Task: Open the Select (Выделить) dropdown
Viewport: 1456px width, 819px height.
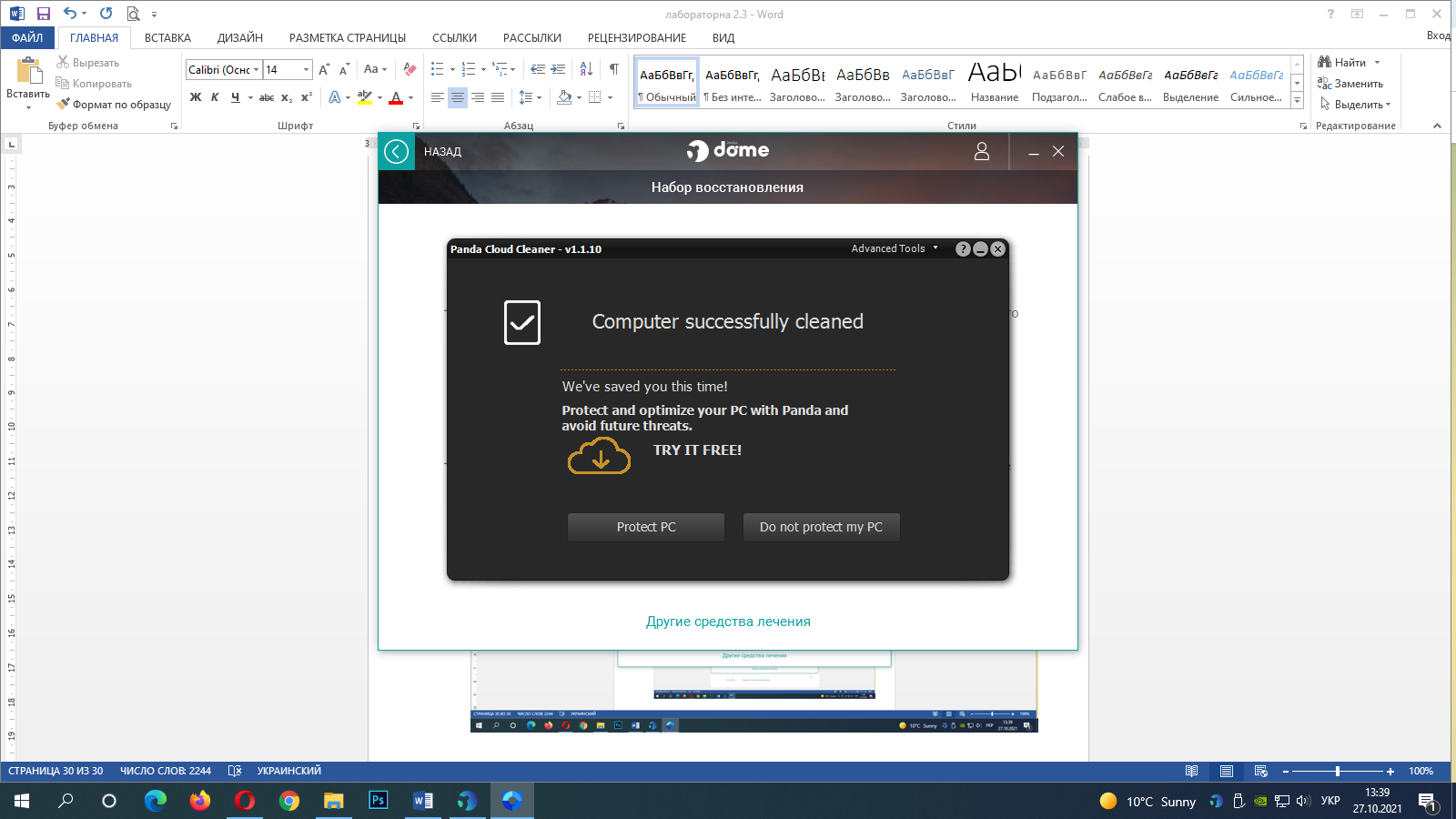Action: tap(1356, 105)
